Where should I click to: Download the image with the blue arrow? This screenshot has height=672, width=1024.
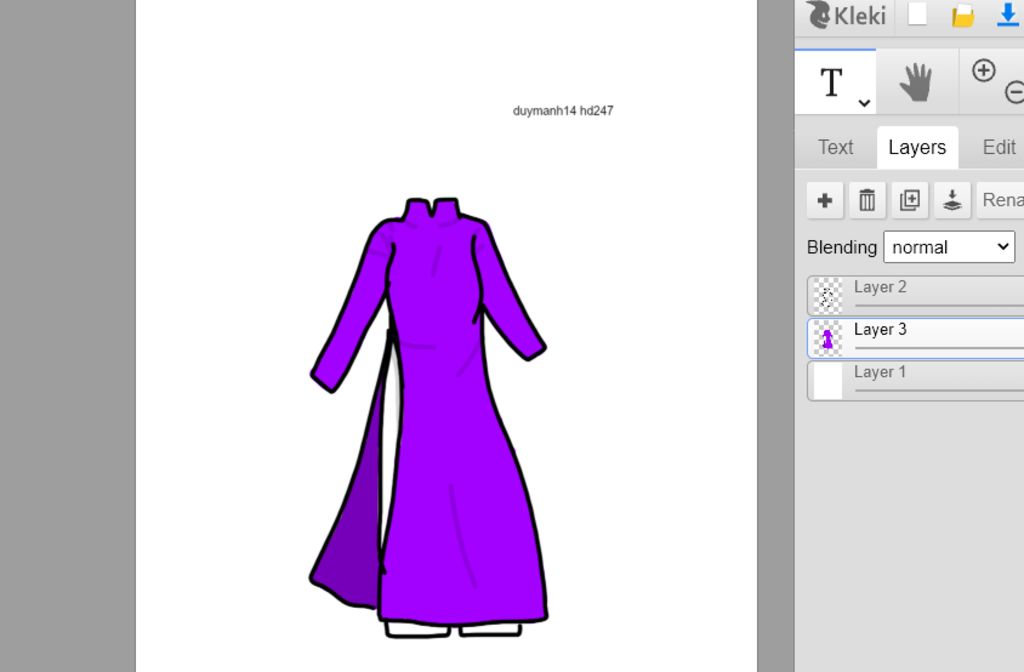point(1008,14)
